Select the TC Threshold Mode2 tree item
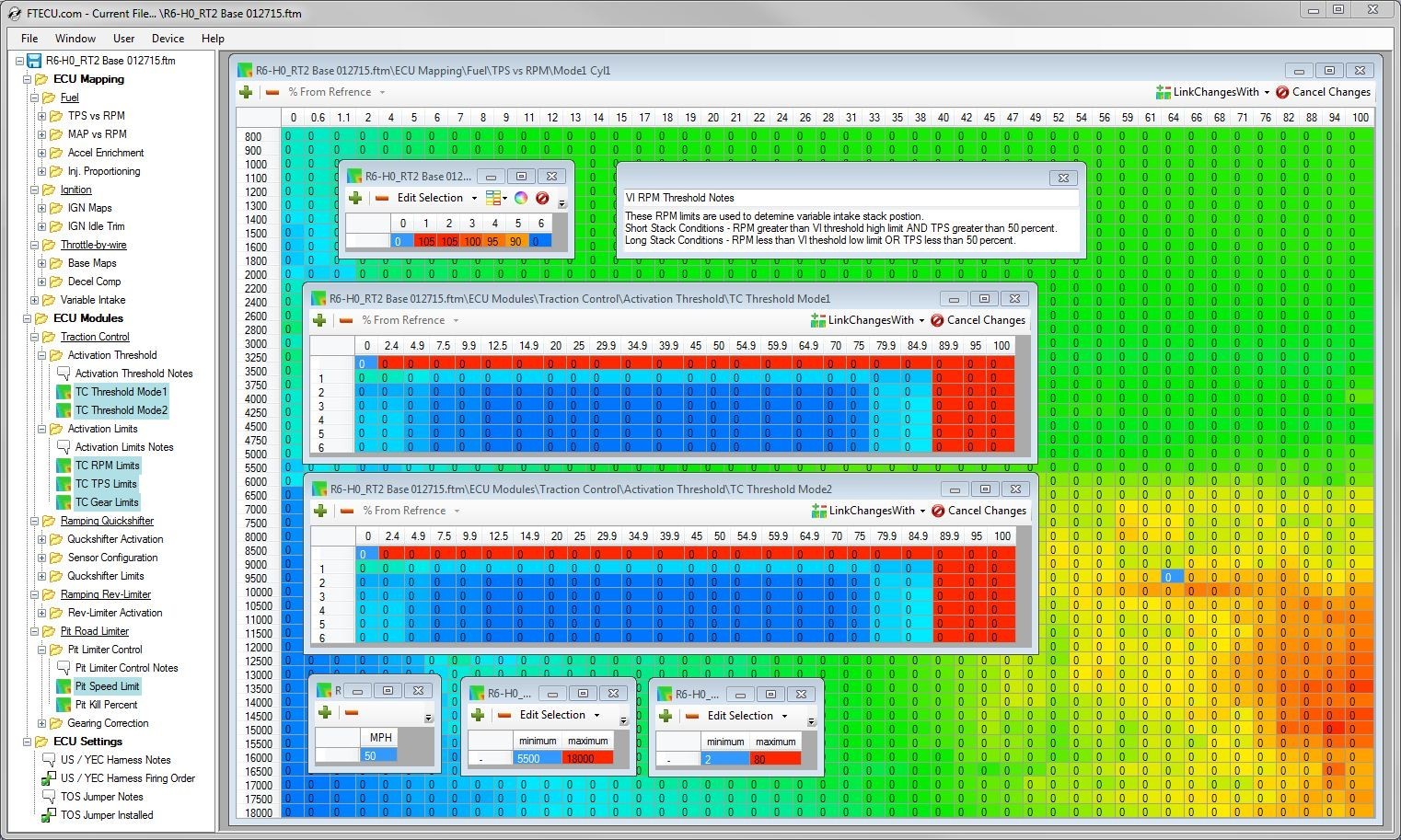The height and width of the screenshot is (840, 1401). (121, 410)
